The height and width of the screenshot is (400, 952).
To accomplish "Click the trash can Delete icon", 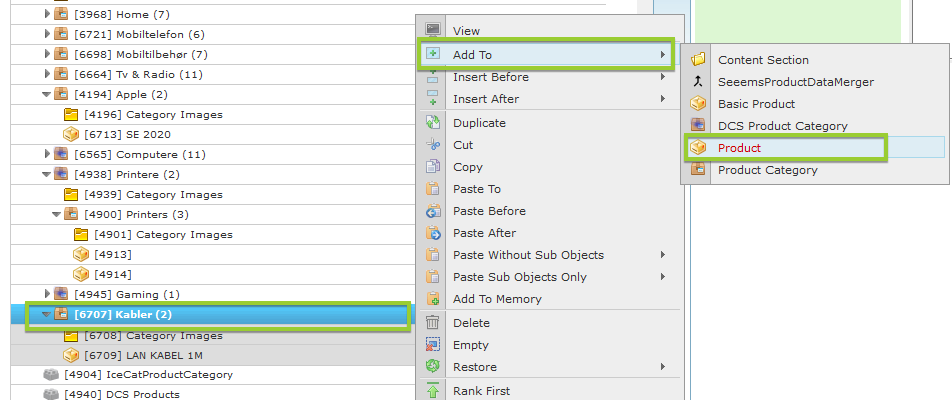I will [x=433, y=323].
